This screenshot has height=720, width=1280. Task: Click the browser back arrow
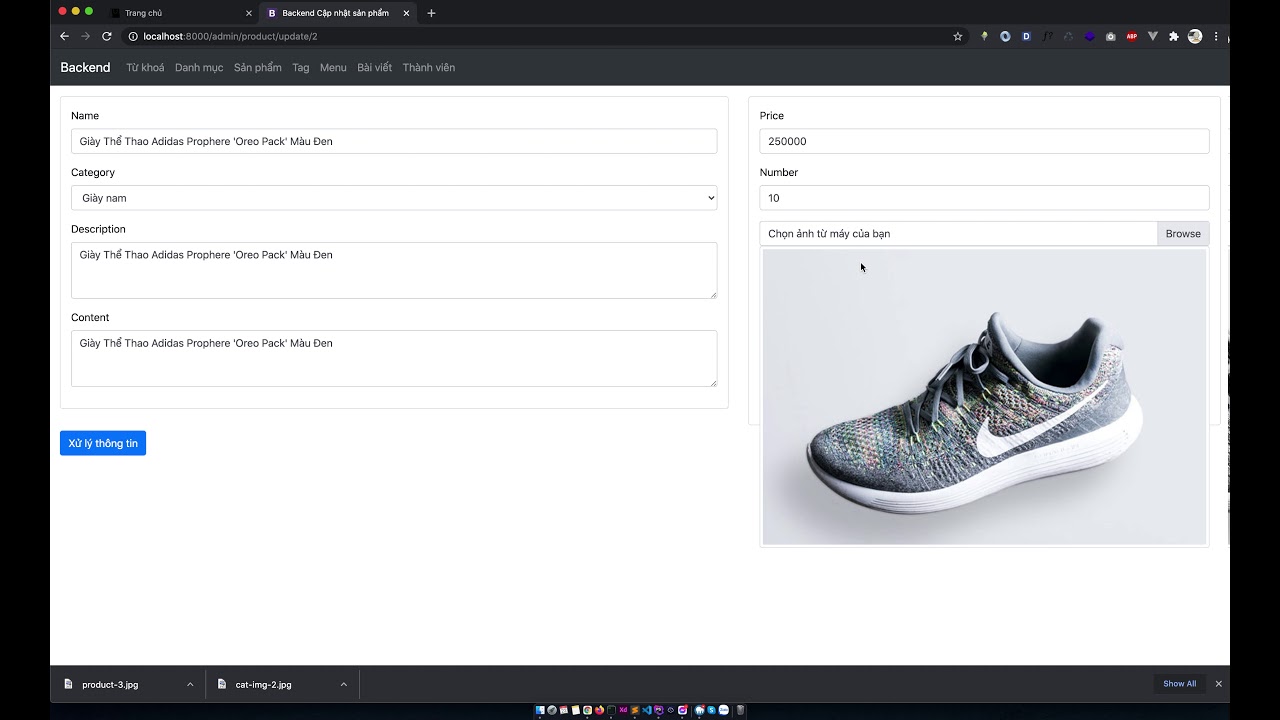point(64,36)
